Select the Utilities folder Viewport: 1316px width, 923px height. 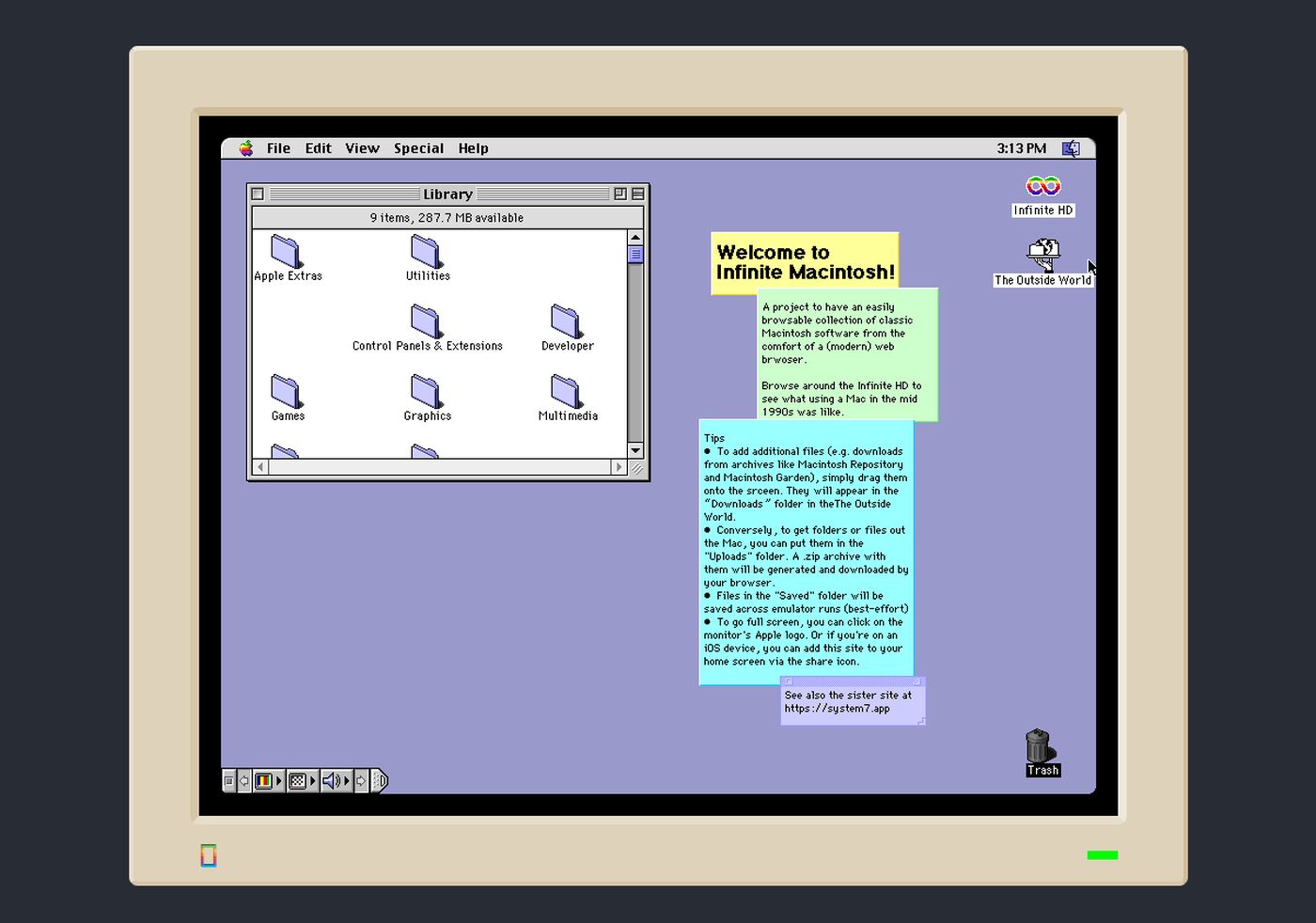[428, 258]
